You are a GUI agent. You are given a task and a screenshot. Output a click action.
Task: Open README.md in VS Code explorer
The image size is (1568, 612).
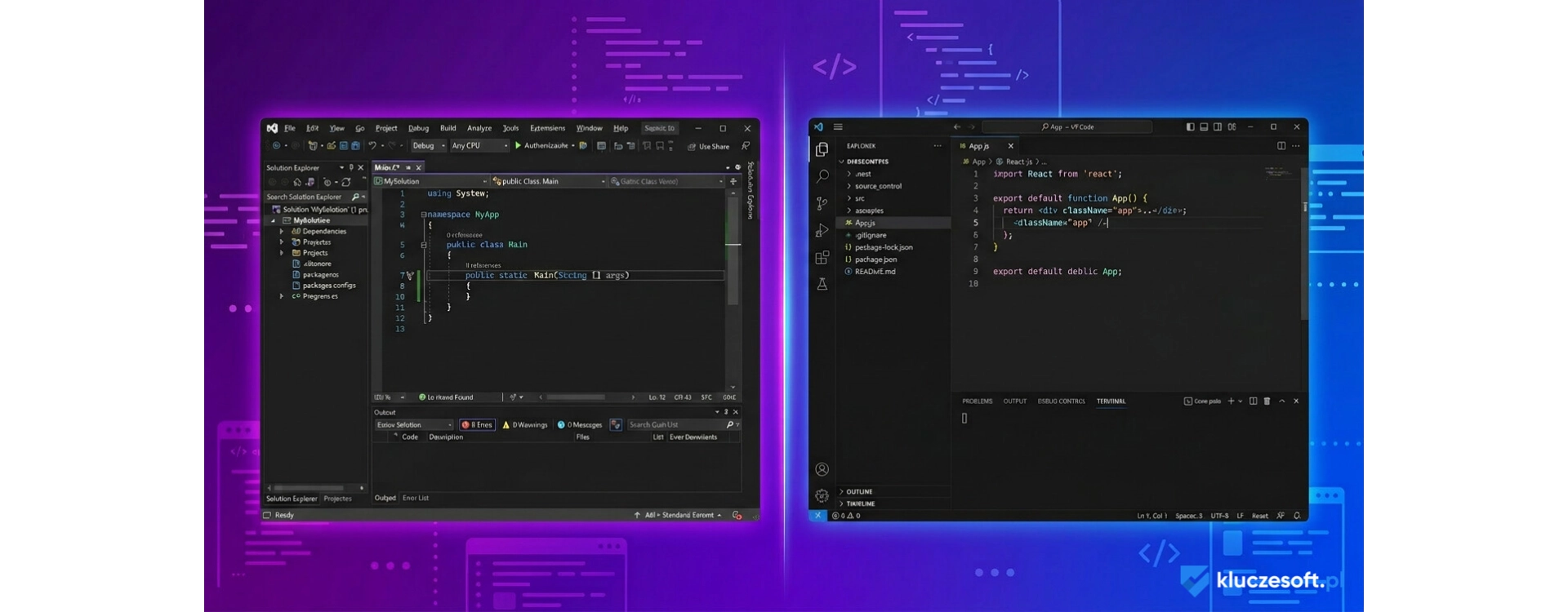pos(875,272)
